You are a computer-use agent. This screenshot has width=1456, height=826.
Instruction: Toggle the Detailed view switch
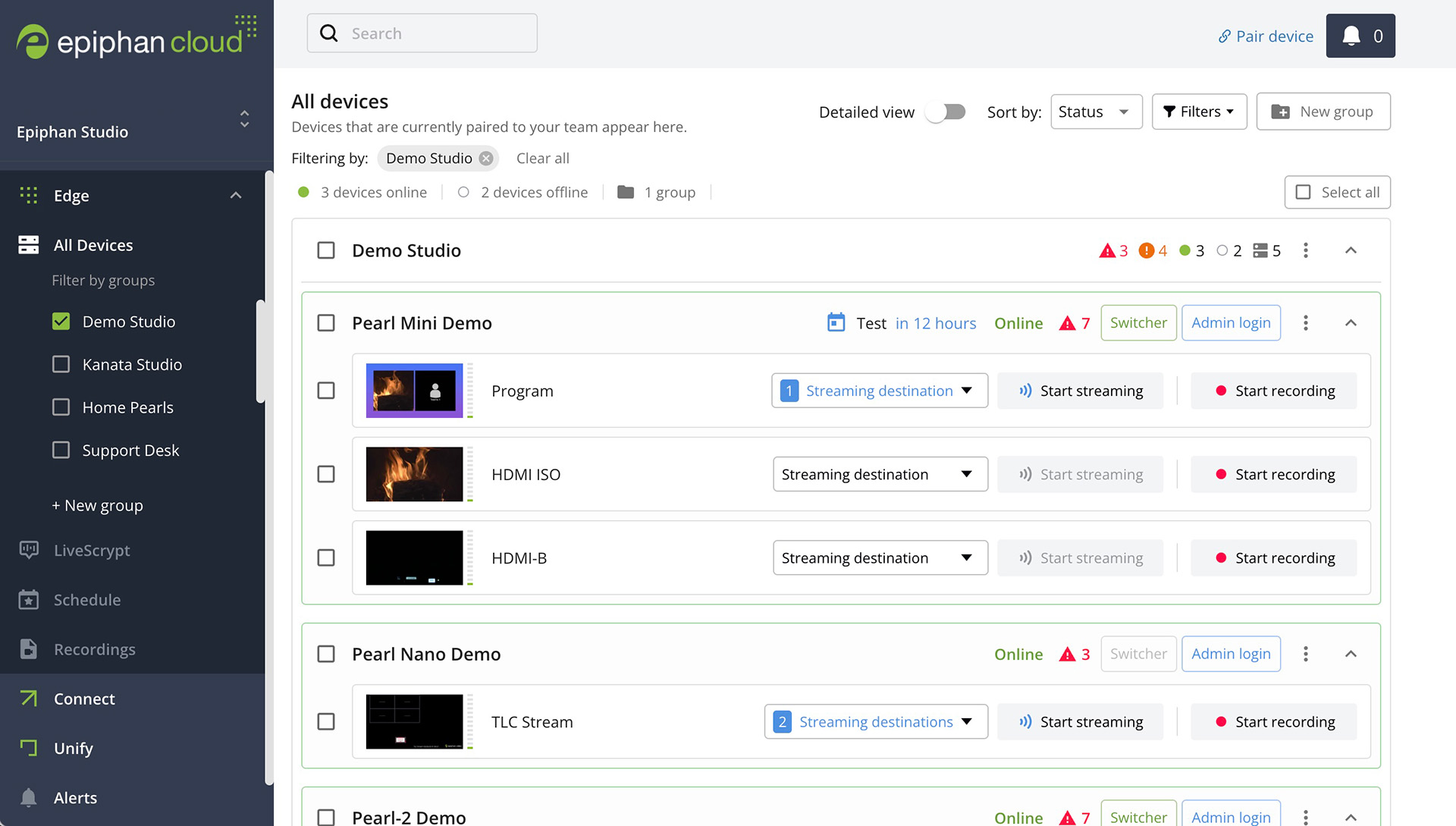pos(946,112)
